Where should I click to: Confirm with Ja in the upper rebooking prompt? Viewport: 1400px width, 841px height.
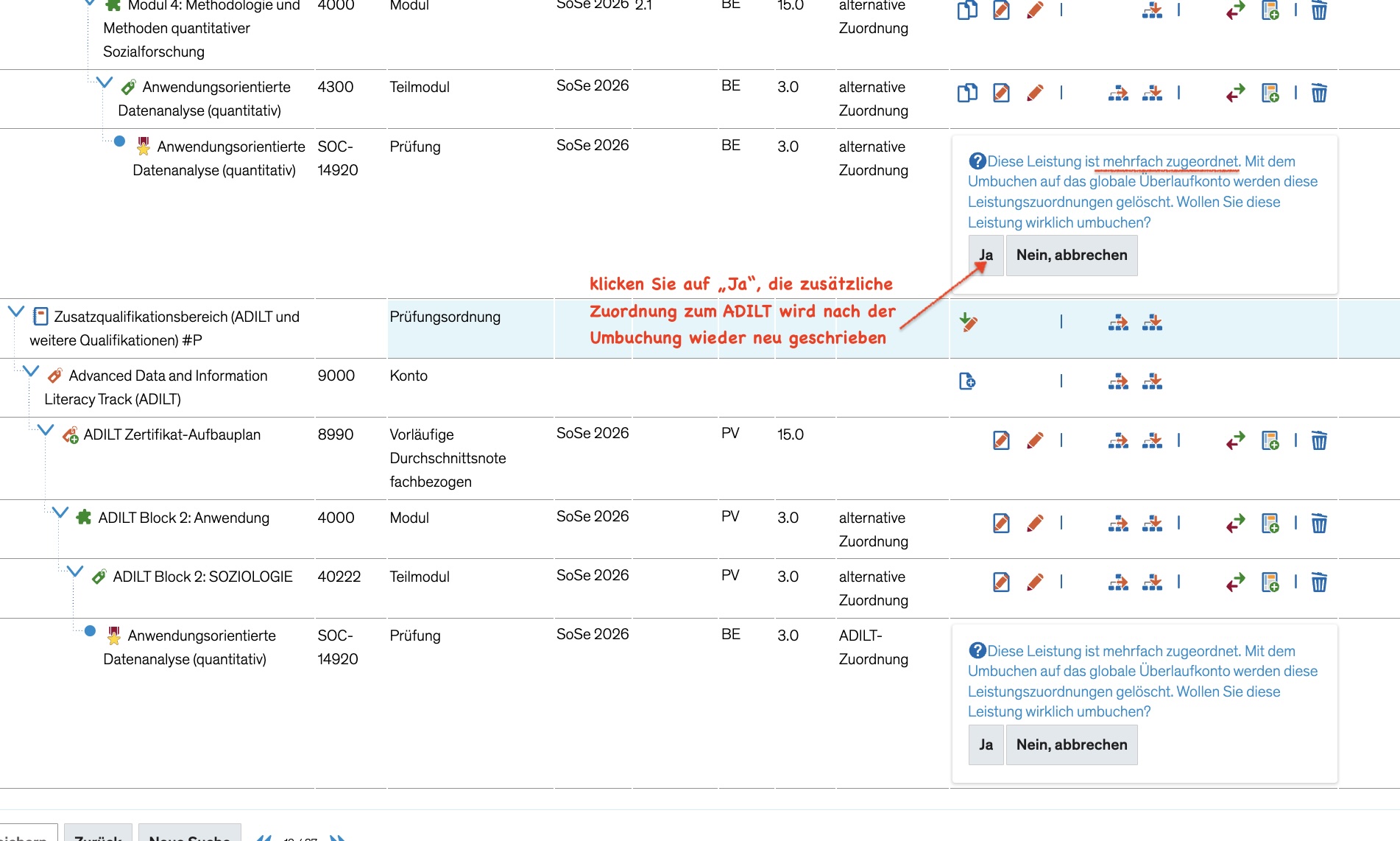(x=986, y=255)
